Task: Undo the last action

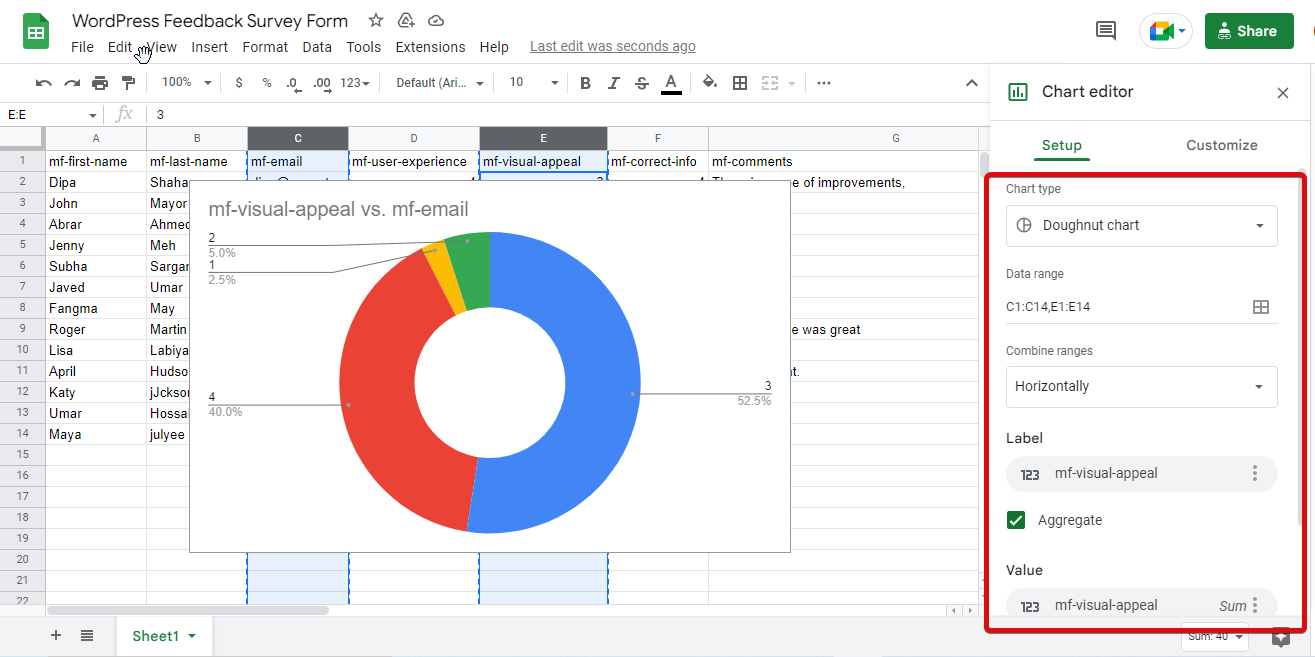Action: pos(43,83)
